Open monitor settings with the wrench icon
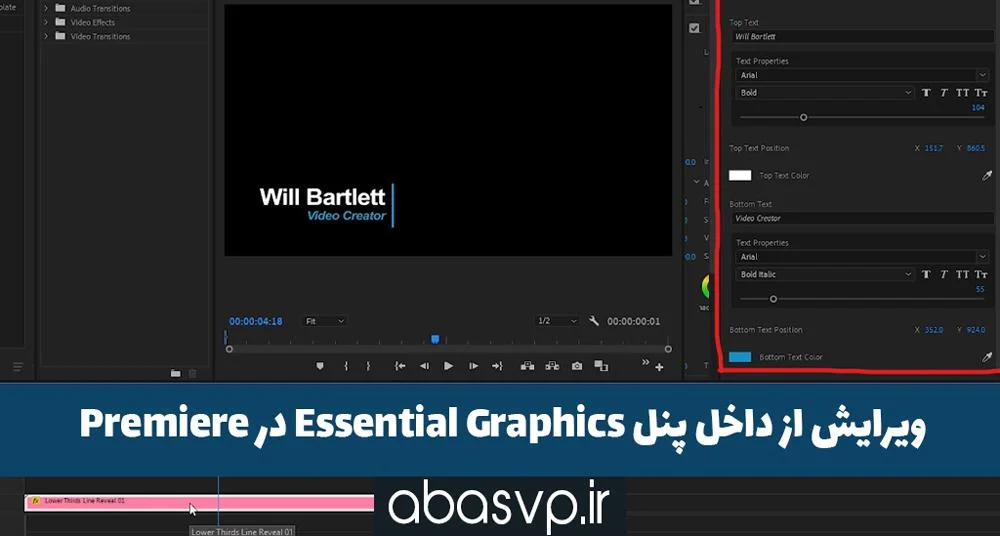Image resolution: width=1000 pixels, height=536 pixels. (x=594, y=321)
